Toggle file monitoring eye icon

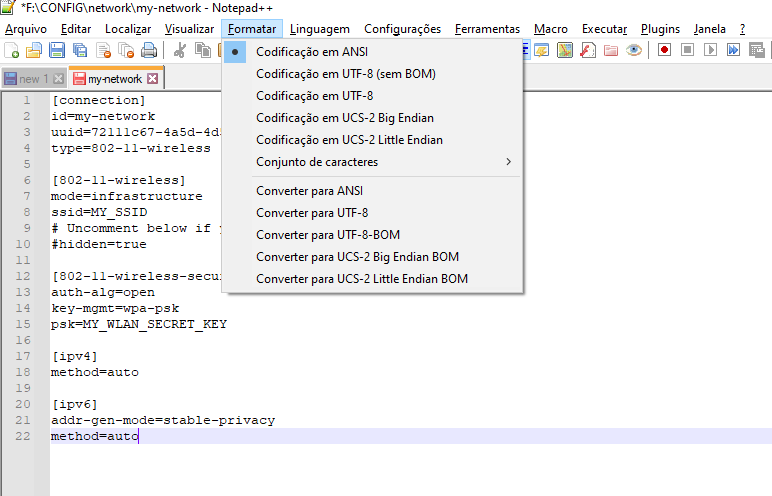[634, 50]
